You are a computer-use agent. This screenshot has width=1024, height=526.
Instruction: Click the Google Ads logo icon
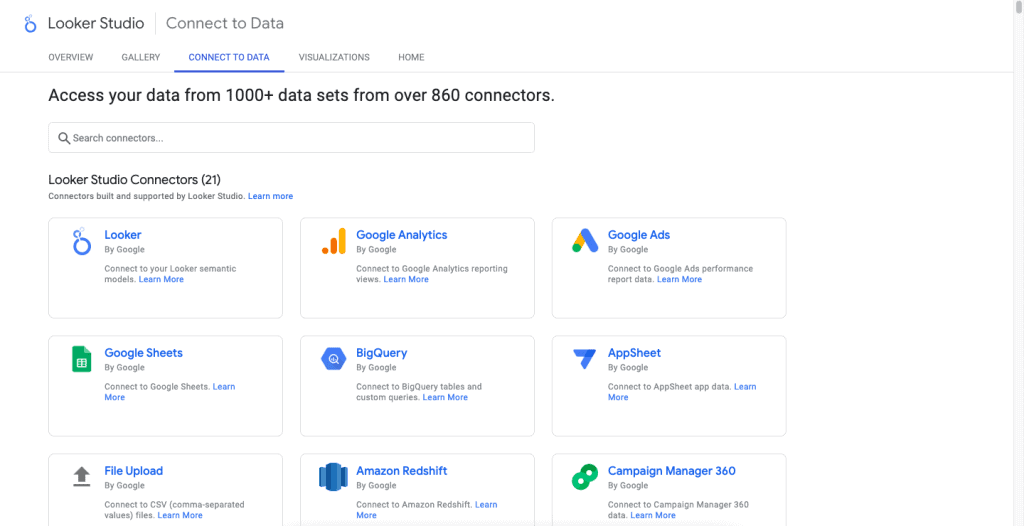click(x=584, y=242)
